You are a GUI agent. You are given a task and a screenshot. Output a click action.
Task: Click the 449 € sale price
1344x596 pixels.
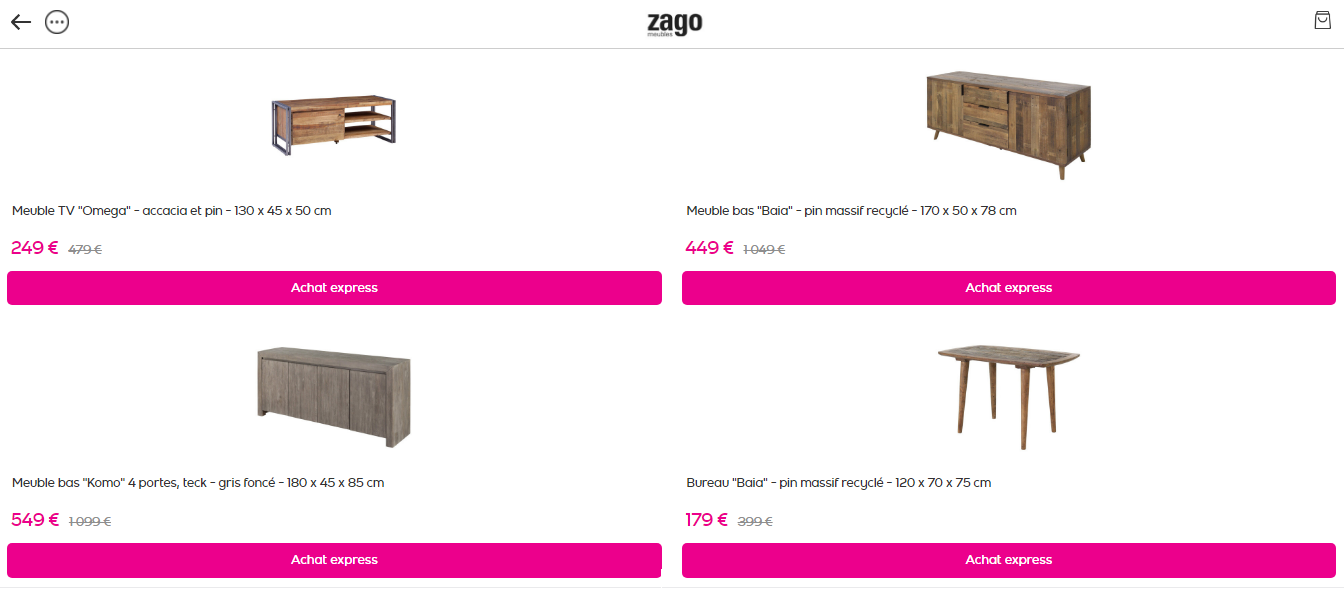pos(709,248)
